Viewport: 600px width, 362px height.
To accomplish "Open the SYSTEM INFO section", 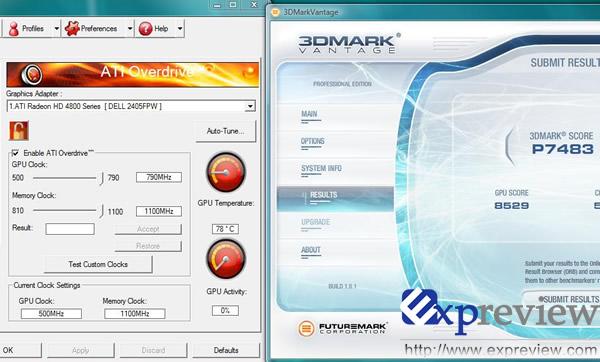I will [321, 169].
